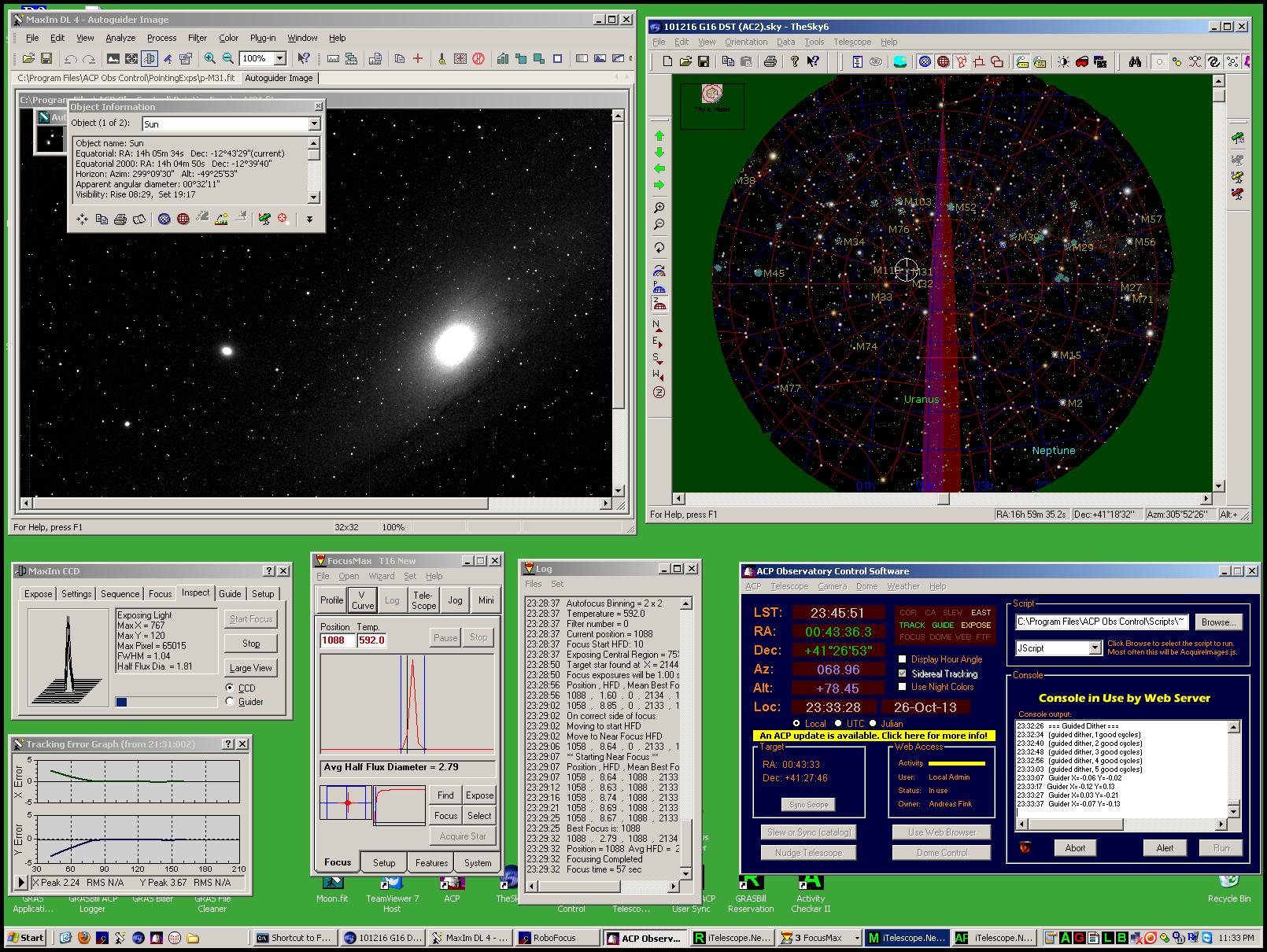Click TheSky6 green move right arrow
Screen dimensions: 1267x952
pyautogui.click(x=659, y=186)
